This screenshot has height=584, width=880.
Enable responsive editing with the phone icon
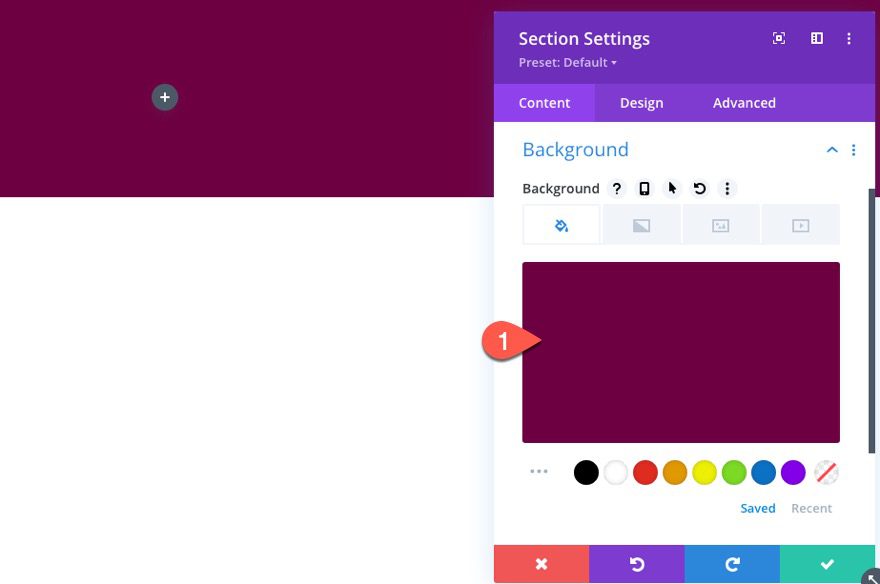point(644,188)
